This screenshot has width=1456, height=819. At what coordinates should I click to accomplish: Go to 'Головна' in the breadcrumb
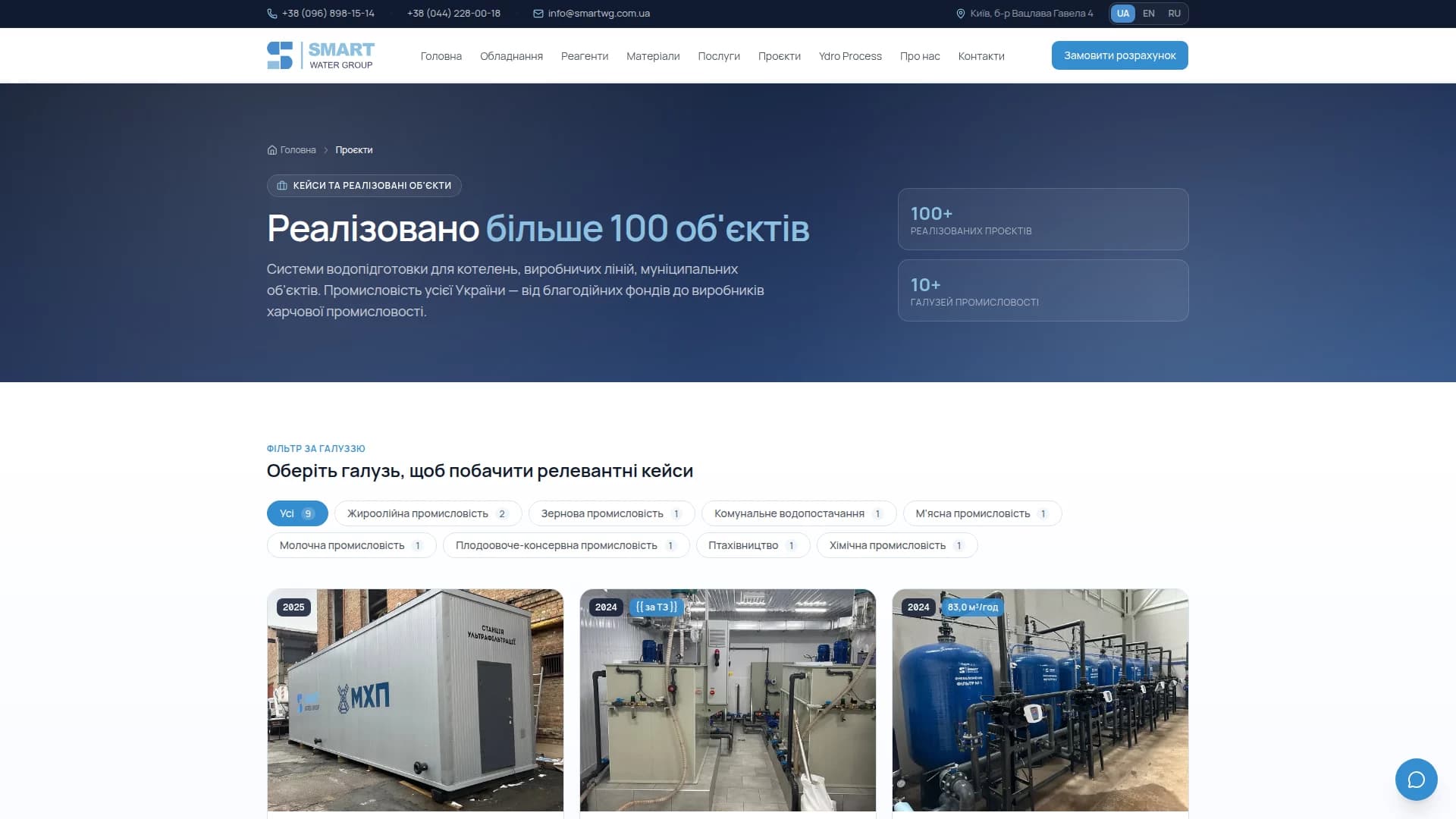point(298,150)
